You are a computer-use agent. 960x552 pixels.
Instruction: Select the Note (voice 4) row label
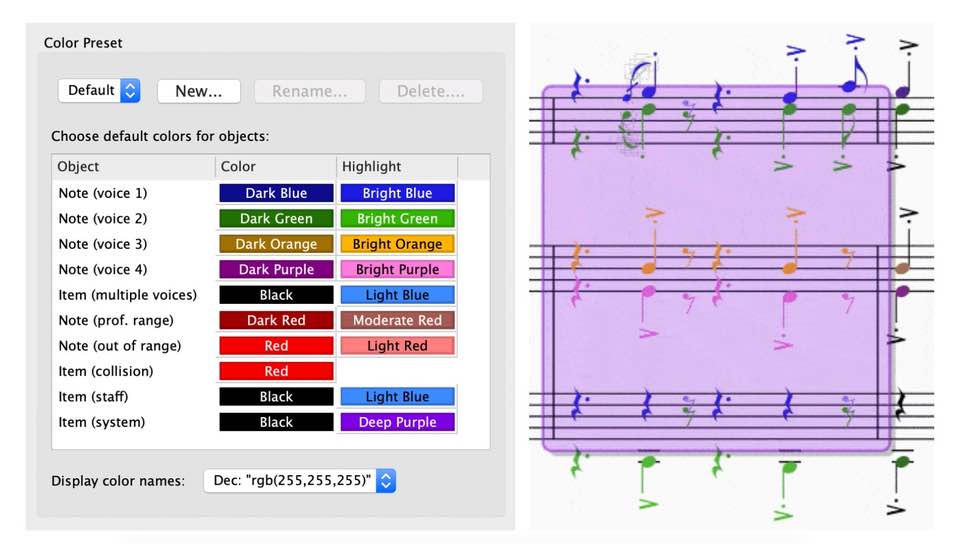pyautogui.click(x=103, y=269)
